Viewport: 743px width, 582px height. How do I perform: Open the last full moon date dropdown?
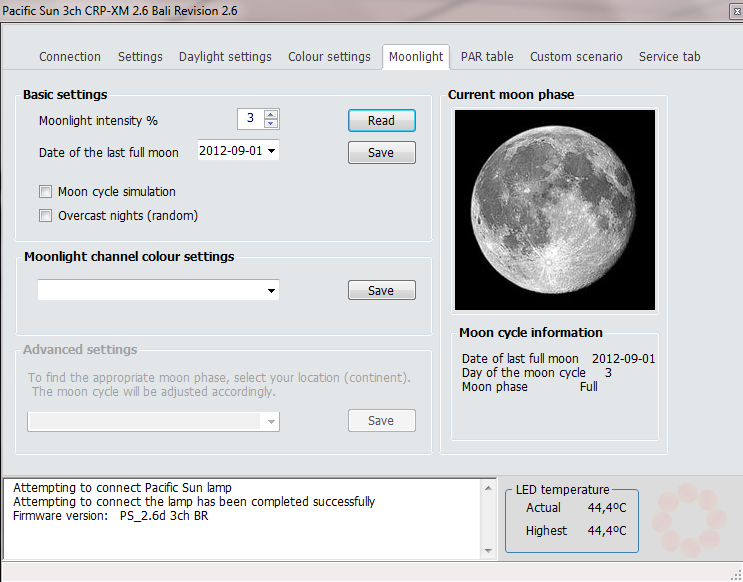point(271,152)
